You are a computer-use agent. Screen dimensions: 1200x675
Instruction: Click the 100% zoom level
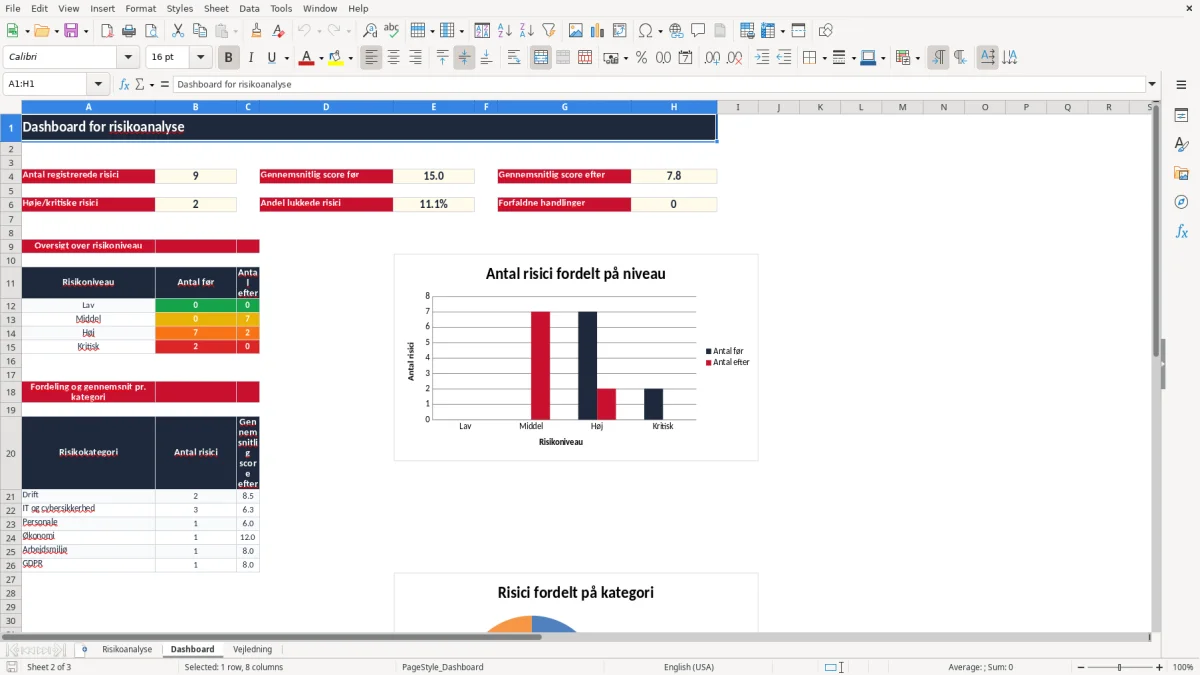1183,667
